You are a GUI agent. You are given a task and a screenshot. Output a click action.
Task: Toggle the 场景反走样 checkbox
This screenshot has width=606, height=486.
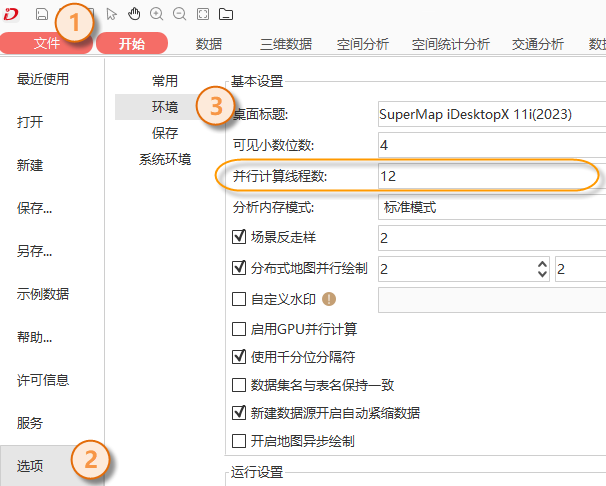[239, 238]
